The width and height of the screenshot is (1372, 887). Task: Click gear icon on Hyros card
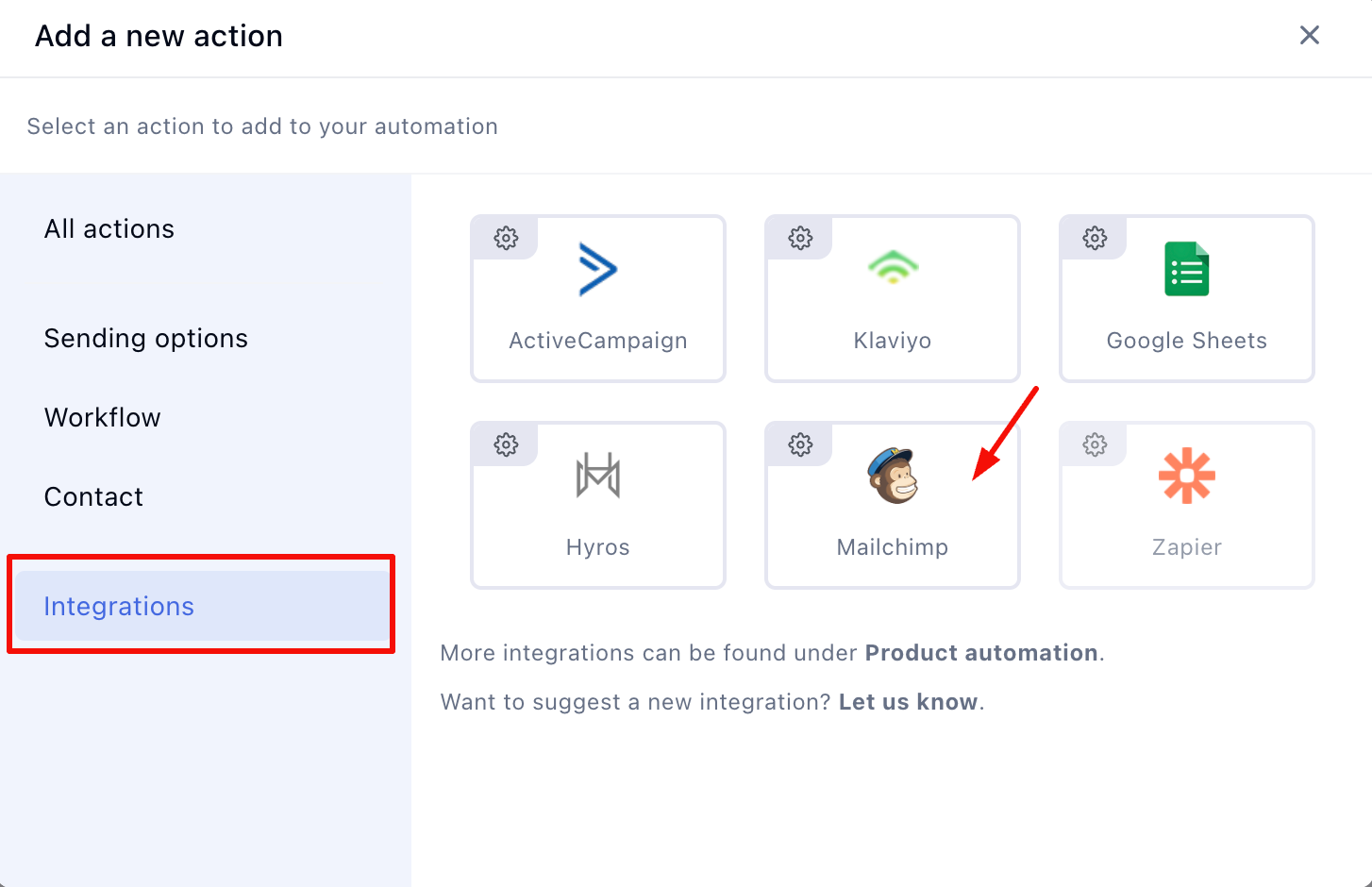pyautogui.click(x=507, y=444)
